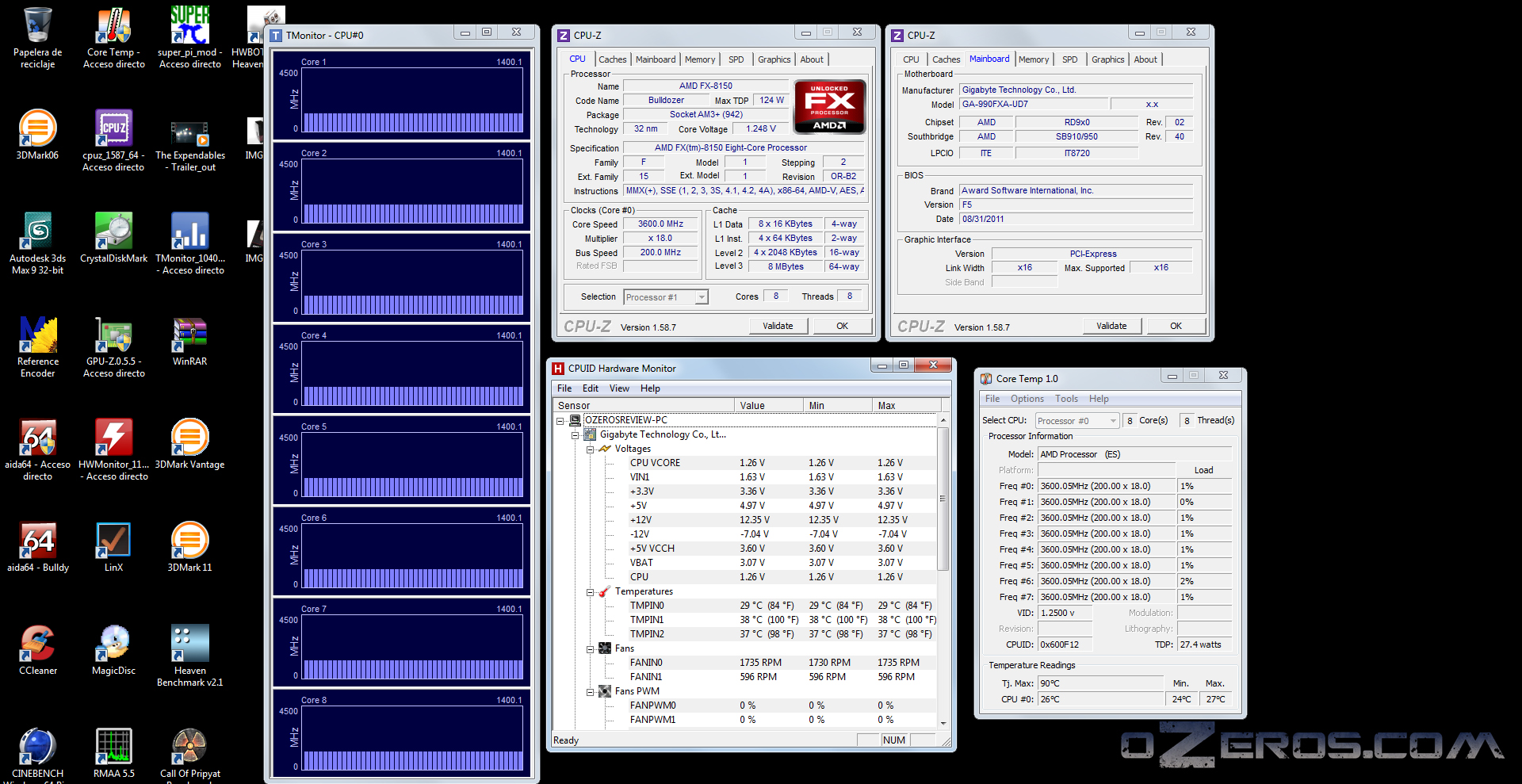
Task: Collapse OZEROSREVIEW-PC tree node
Action: (560, 420)
